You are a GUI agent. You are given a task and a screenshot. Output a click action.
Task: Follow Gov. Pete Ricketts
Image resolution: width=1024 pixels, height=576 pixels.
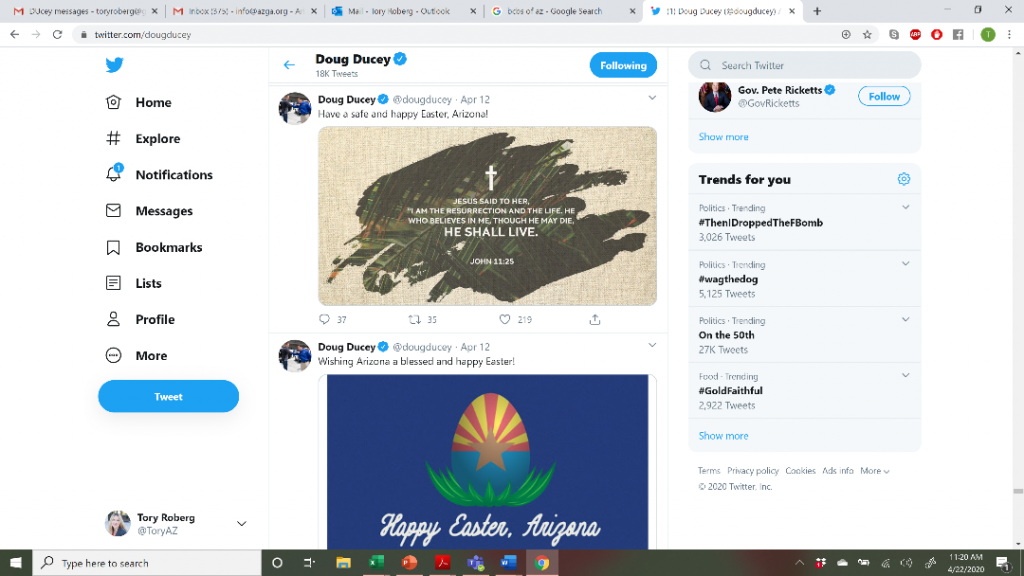[884, 96]
